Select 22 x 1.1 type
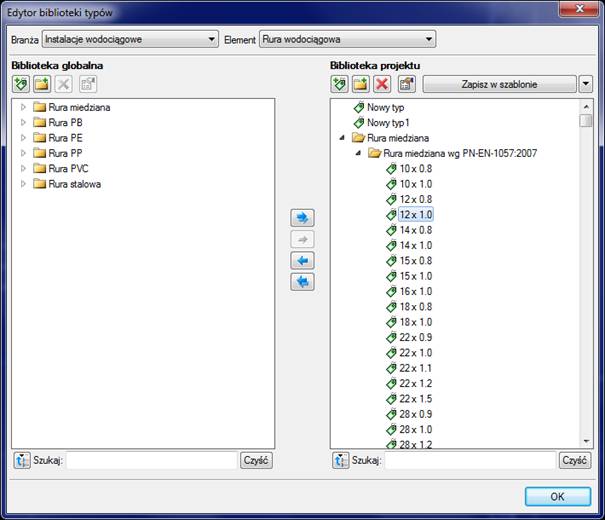Viewport: 605px width, 520px height. point(416,368)
